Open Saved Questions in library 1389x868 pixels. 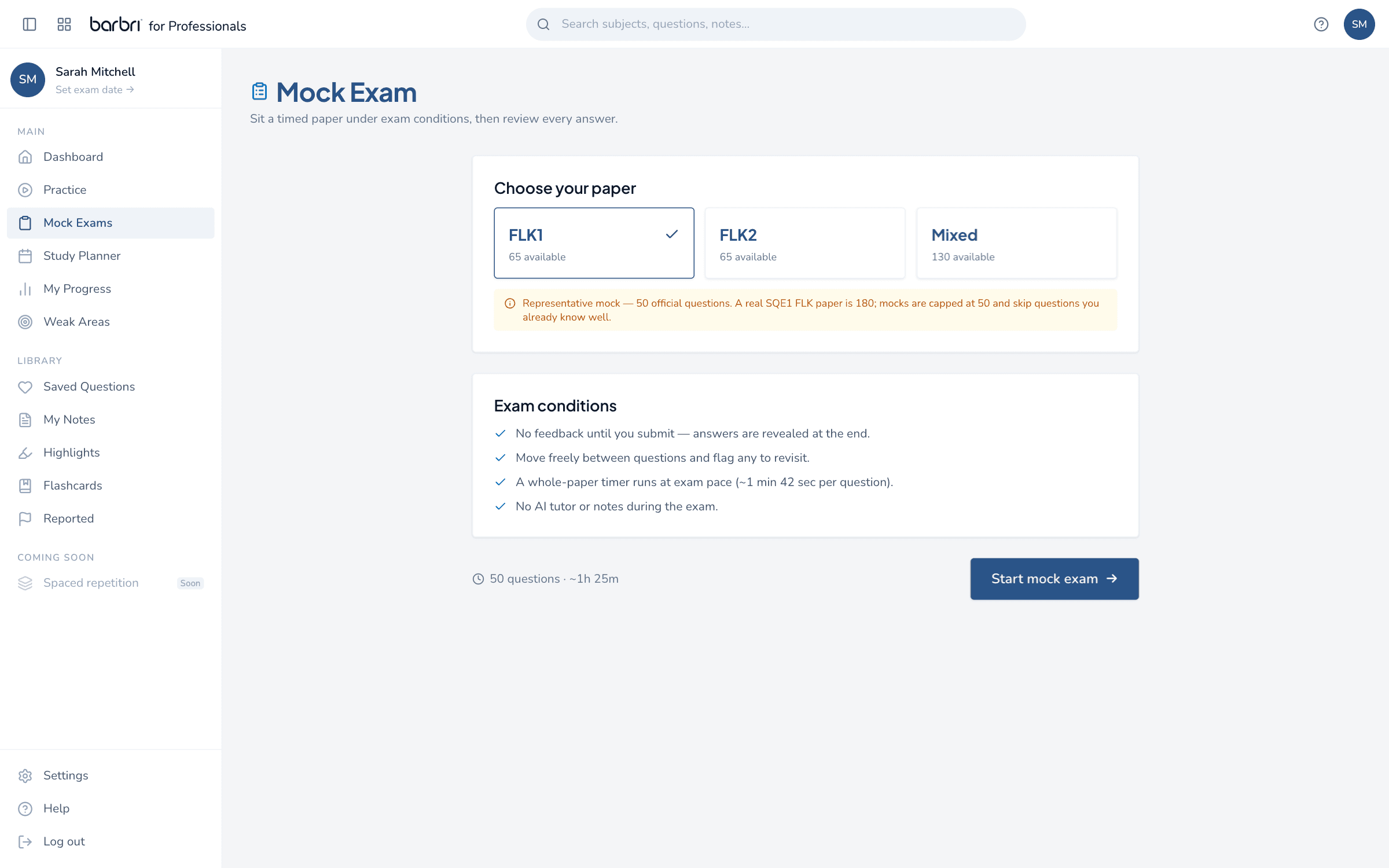pyautogui.click(x=111, y=387)
